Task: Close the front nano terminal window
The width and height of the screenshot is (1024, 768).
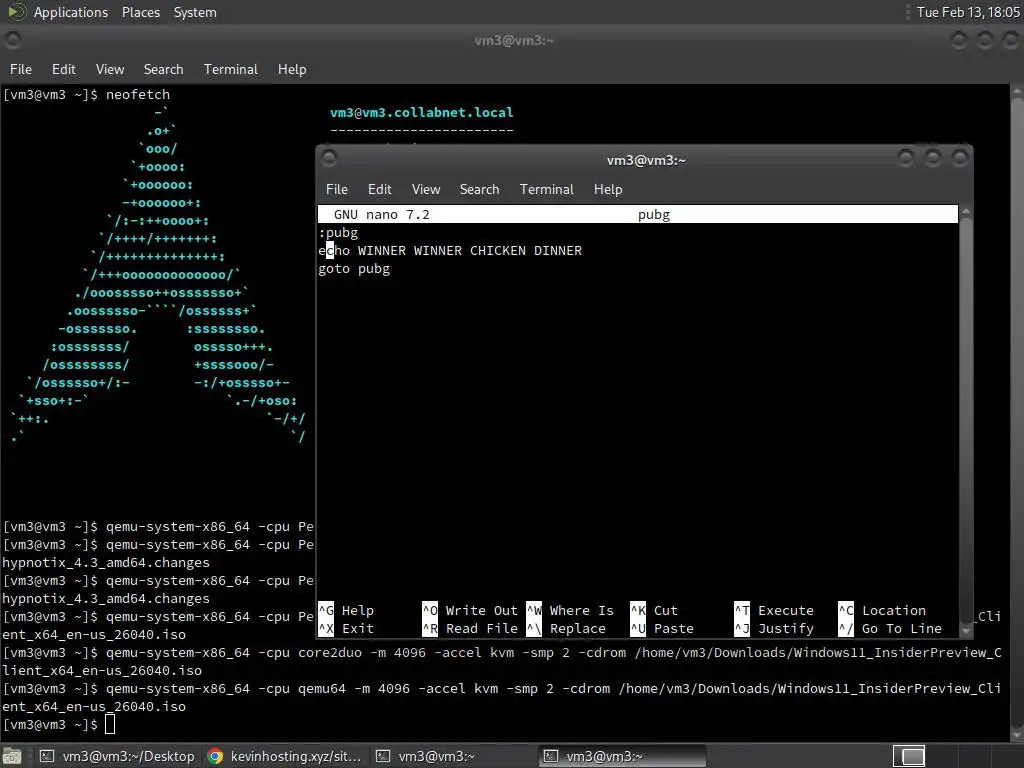Action: 959,159
